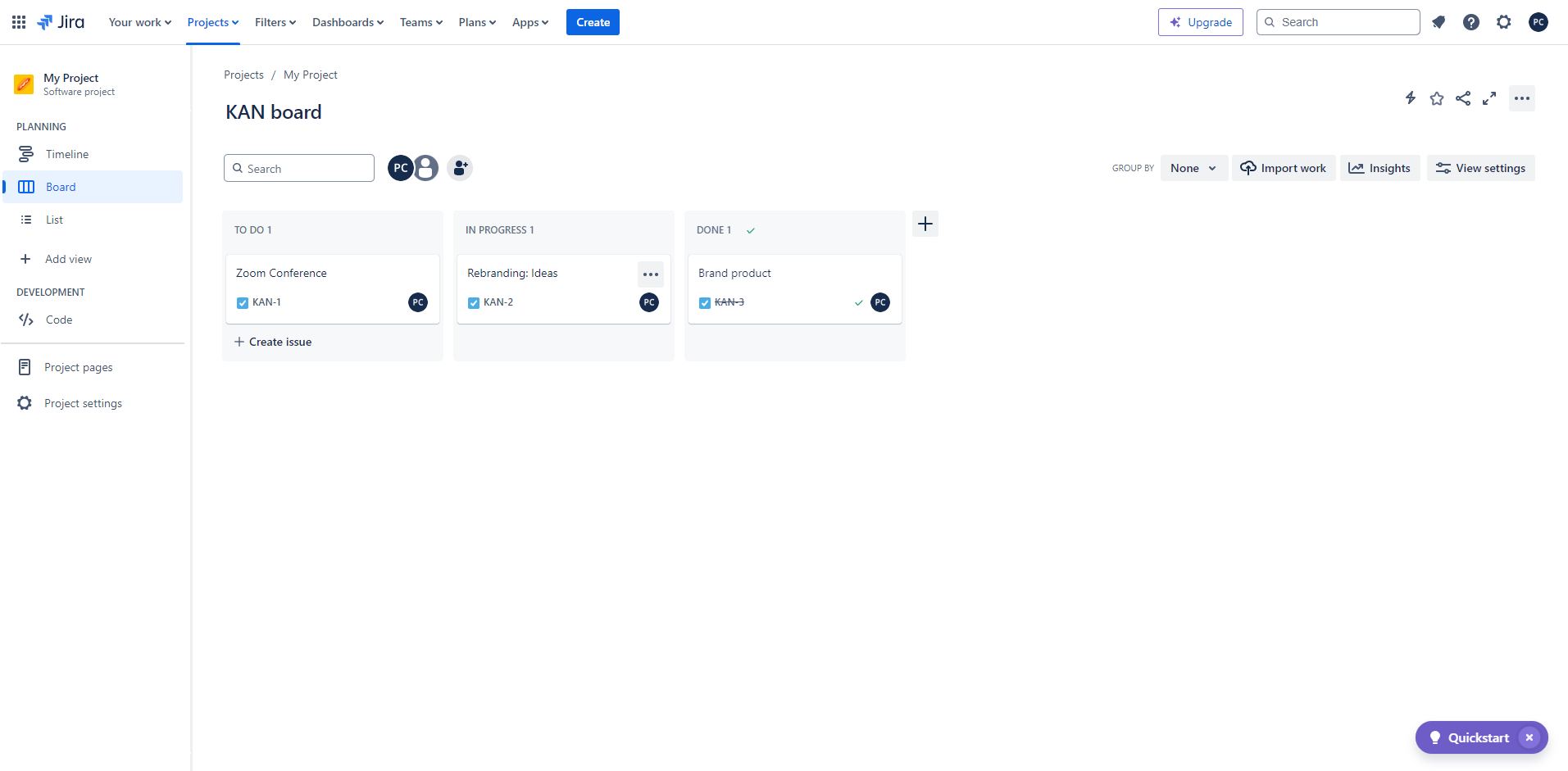The image size is (1568, 771).
Task: Open the Brand product card
Action: pyautogui.click(x=795, y=289)
